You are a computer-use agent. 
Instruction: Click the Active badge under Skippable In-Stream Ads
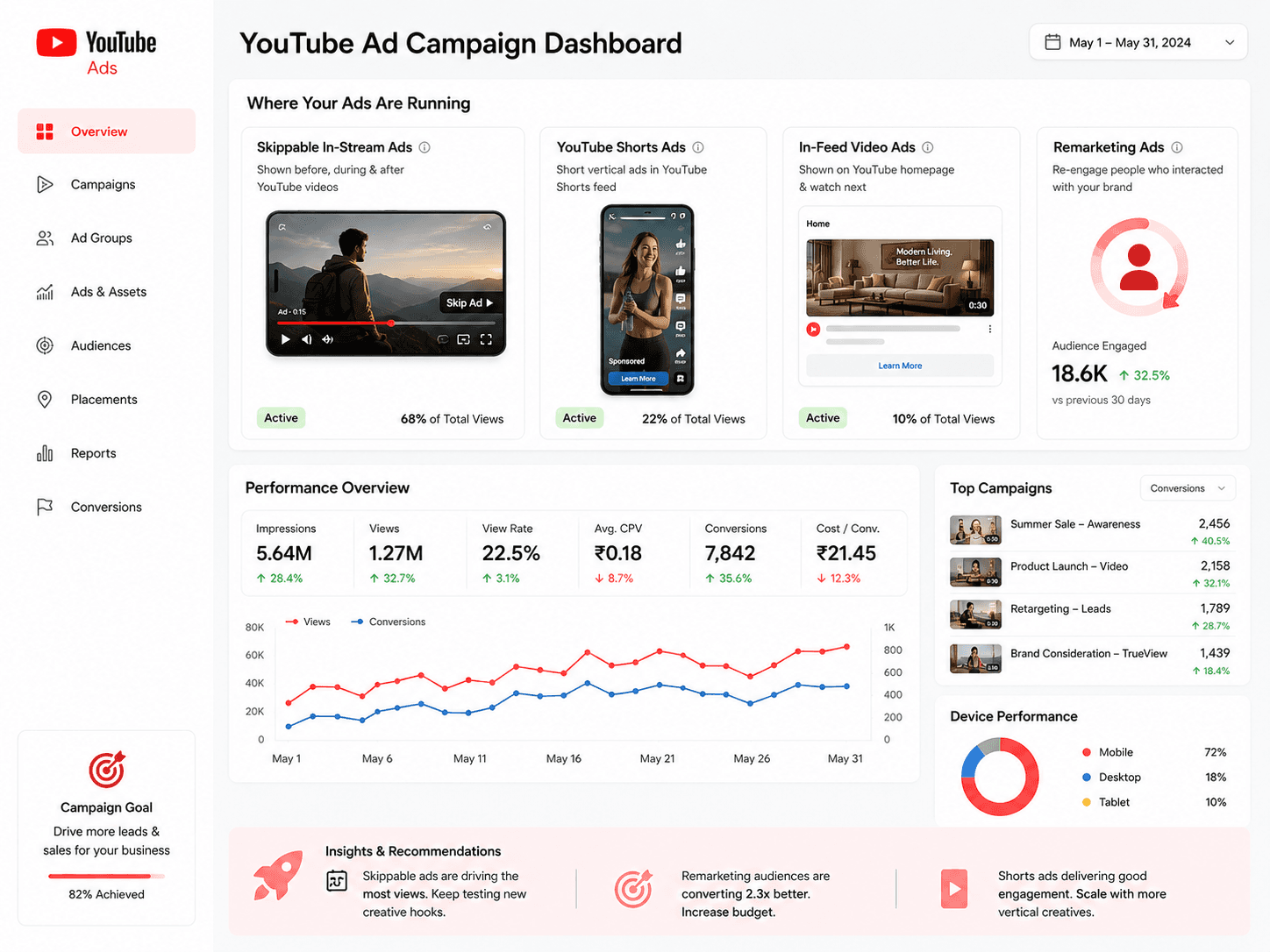click(281, 418)
